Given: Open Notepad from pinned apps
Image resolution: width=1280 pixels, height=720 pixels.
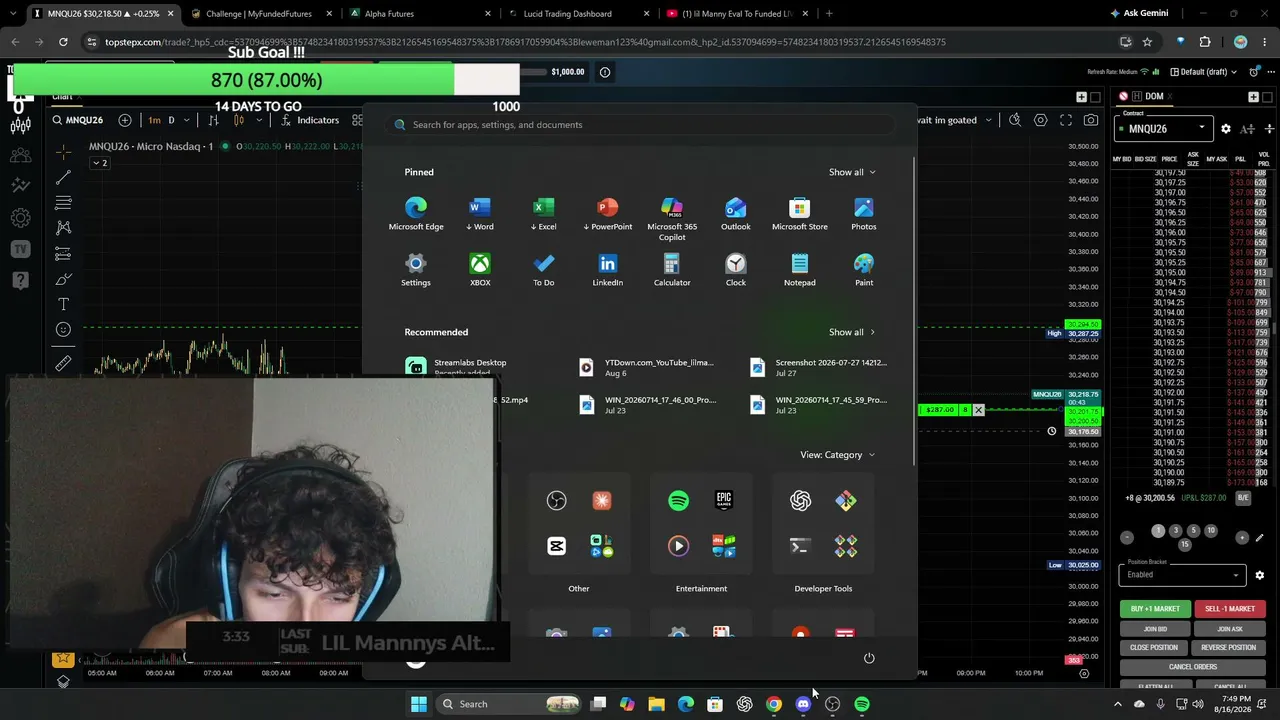Looking at the screenshot, I should tap(800, 270).
